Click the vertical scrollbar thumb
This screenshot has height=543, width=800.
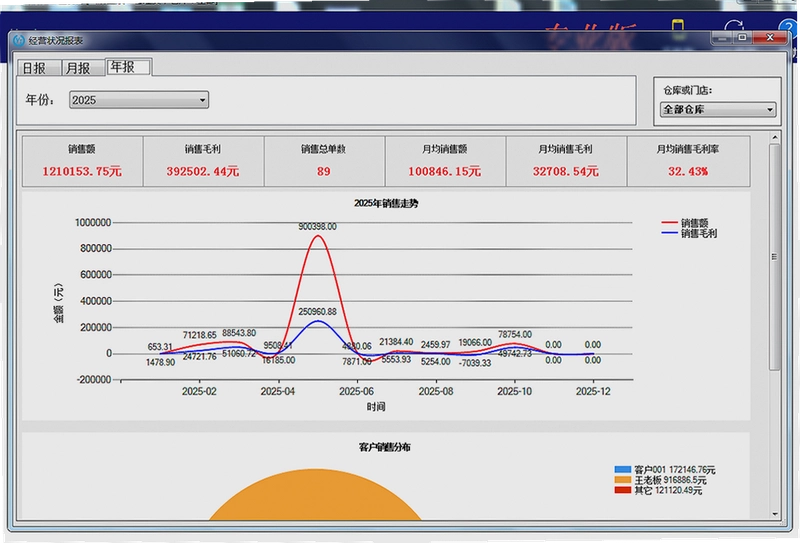pyautogui.click(x=774, y=257)
